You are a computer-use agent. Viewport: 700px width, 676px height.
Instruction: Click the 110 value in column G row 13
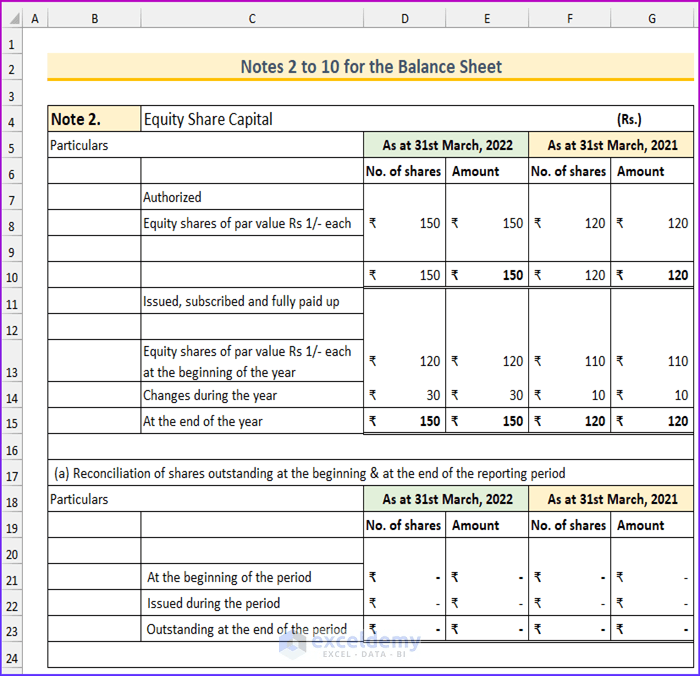pos(677,361)
